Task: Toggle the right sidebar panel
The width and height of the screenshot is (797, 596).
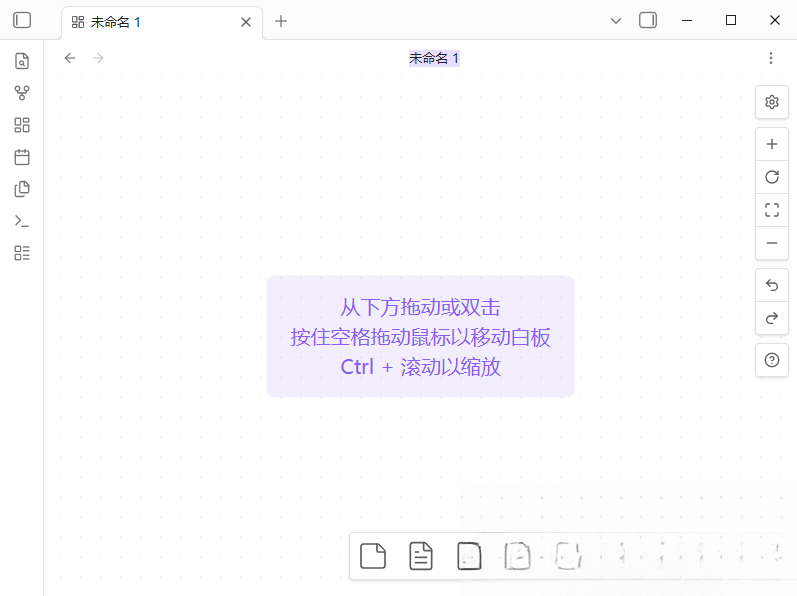Action: [x=648, y=20]
